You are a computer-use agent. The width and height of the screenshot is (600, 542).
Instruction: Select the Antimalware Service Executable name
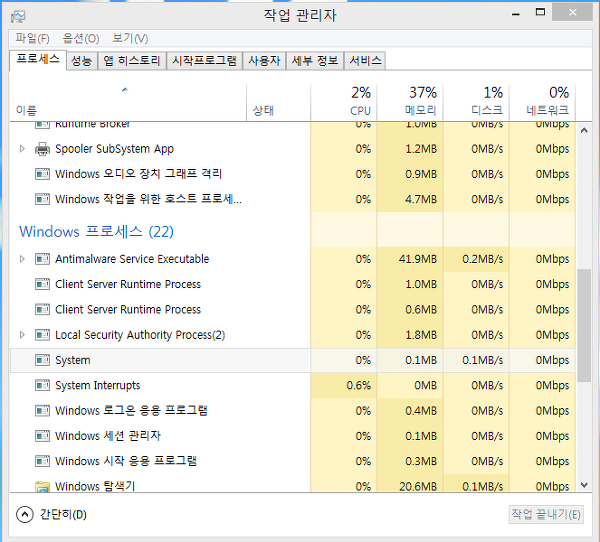click(132, 259)
